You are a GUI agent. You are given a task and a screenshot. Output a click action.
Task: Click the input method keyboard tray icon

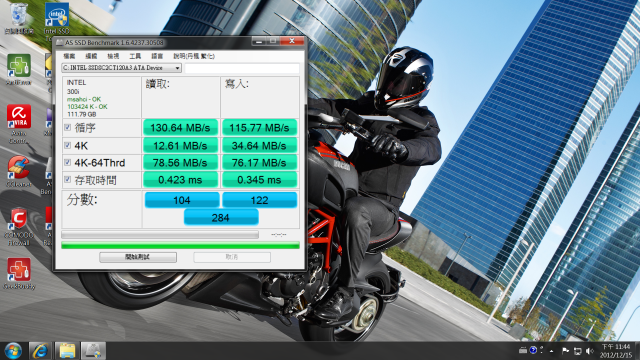(x=523, y=350)
